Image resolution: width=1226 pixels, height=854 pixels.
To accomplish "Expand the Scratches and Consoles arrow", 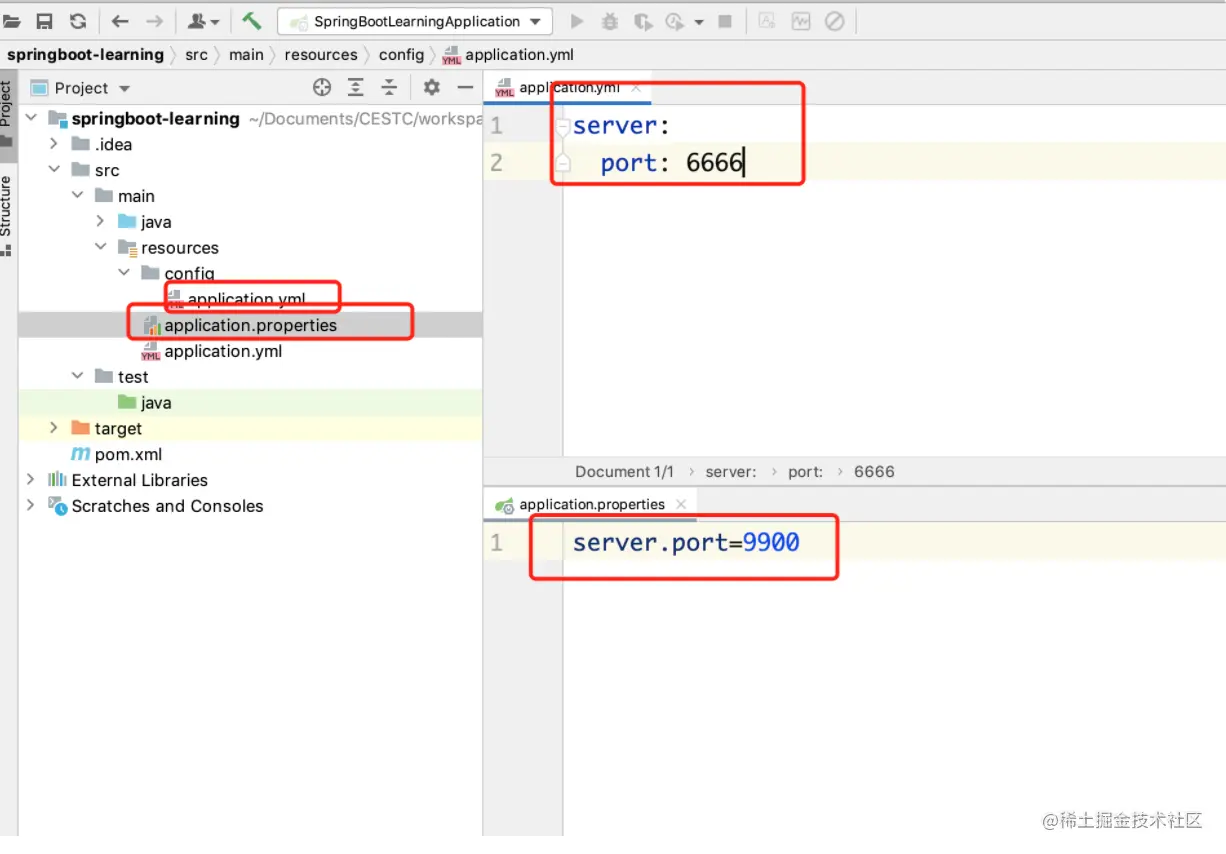I will click(x=31, y=506).
